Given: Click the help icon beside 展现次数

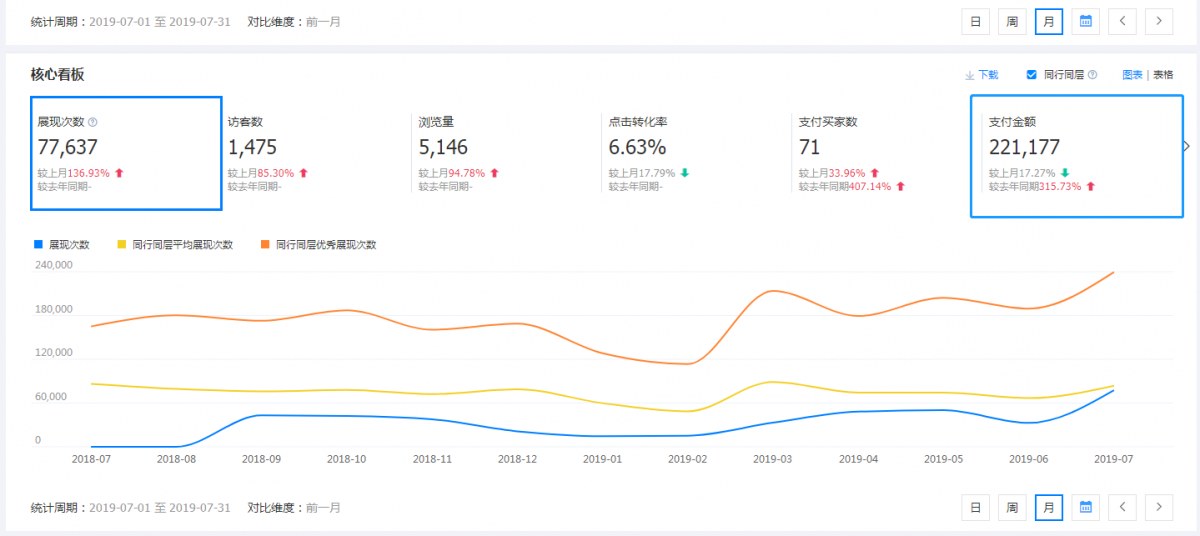Looking at the screenshot, I should (x=93, y=122).
